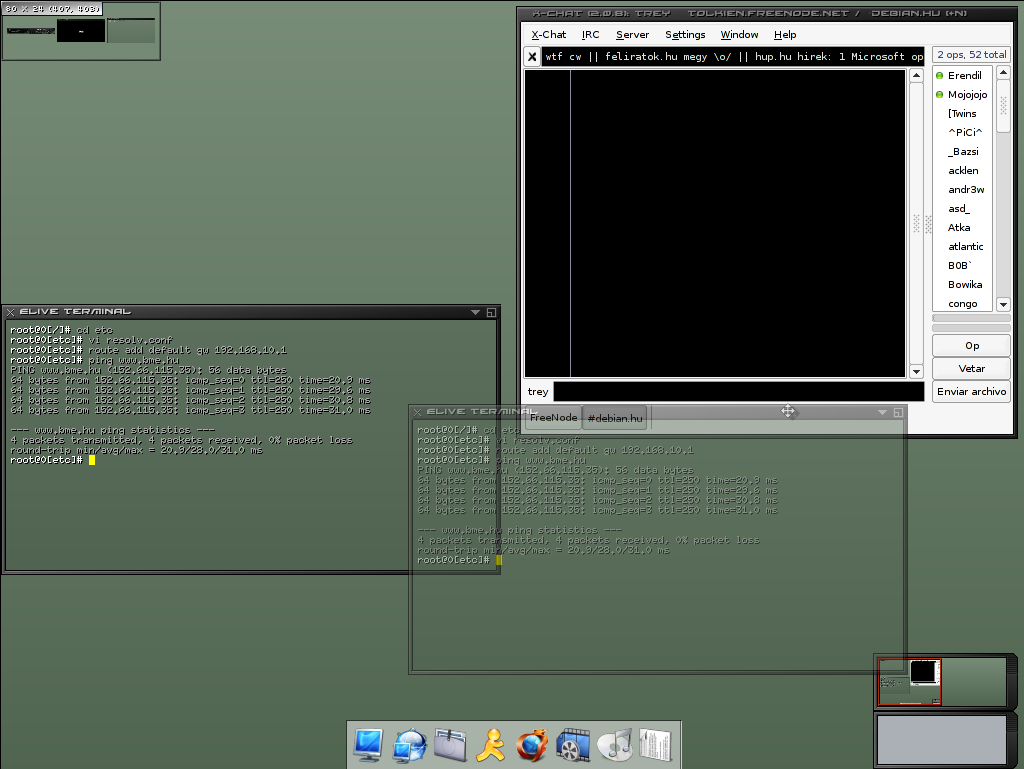Viewport: 1024px width, 769px height.
Task: Select user [Twins in the user list
Action: coord(963,113)
